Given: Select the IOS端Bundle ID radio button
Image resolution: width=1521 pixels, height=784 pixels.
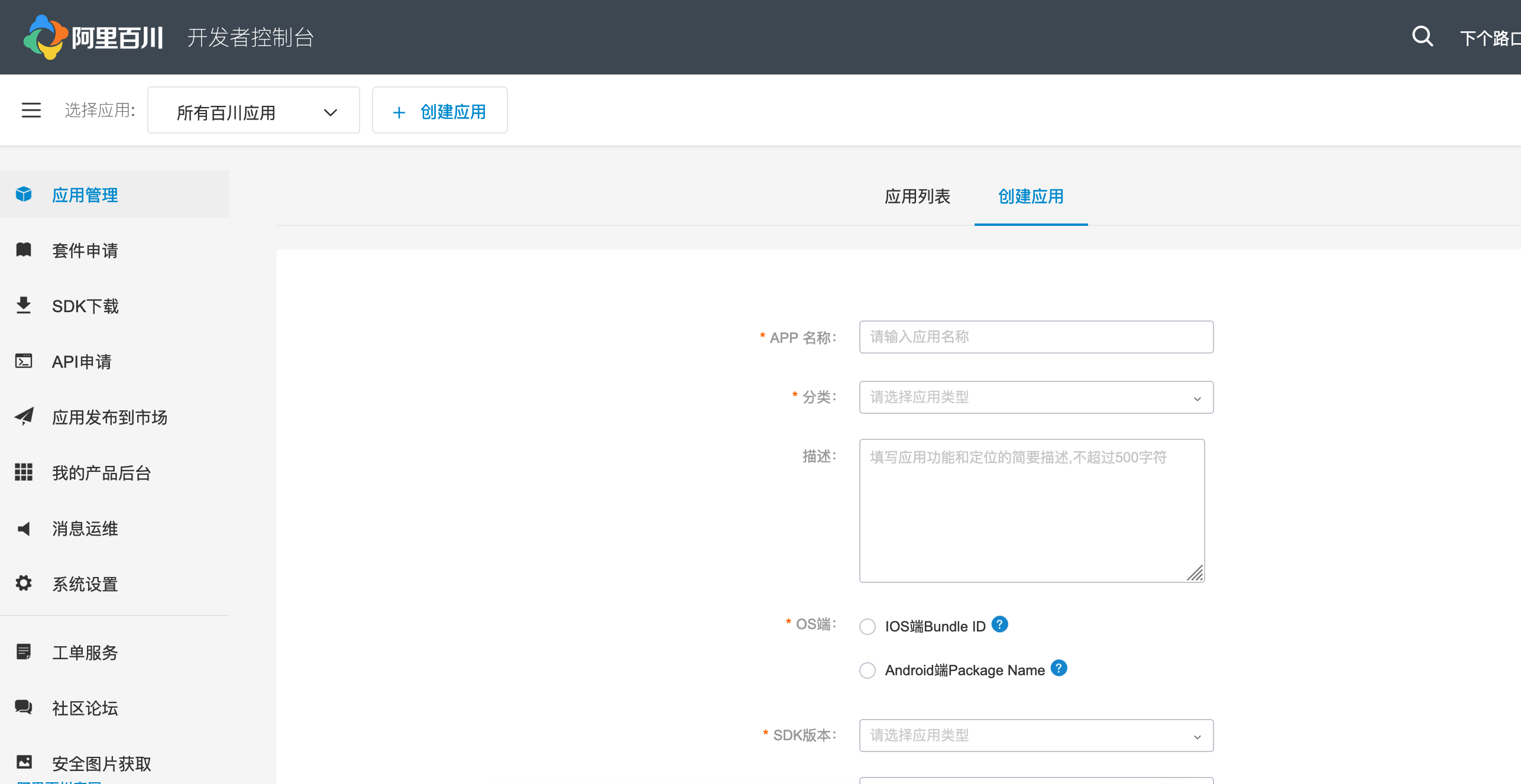Looking at the screenshot, I should click(867, 627).
